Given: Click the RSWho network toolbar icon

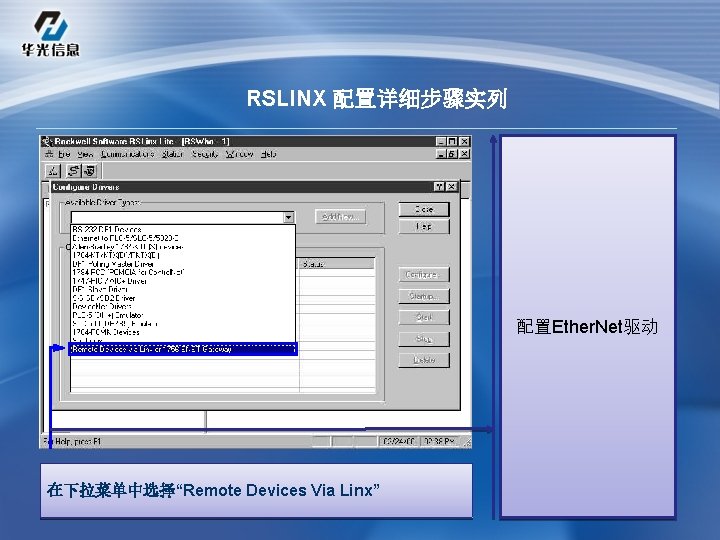Looking at the screenshot, I should tap(53, 171).
